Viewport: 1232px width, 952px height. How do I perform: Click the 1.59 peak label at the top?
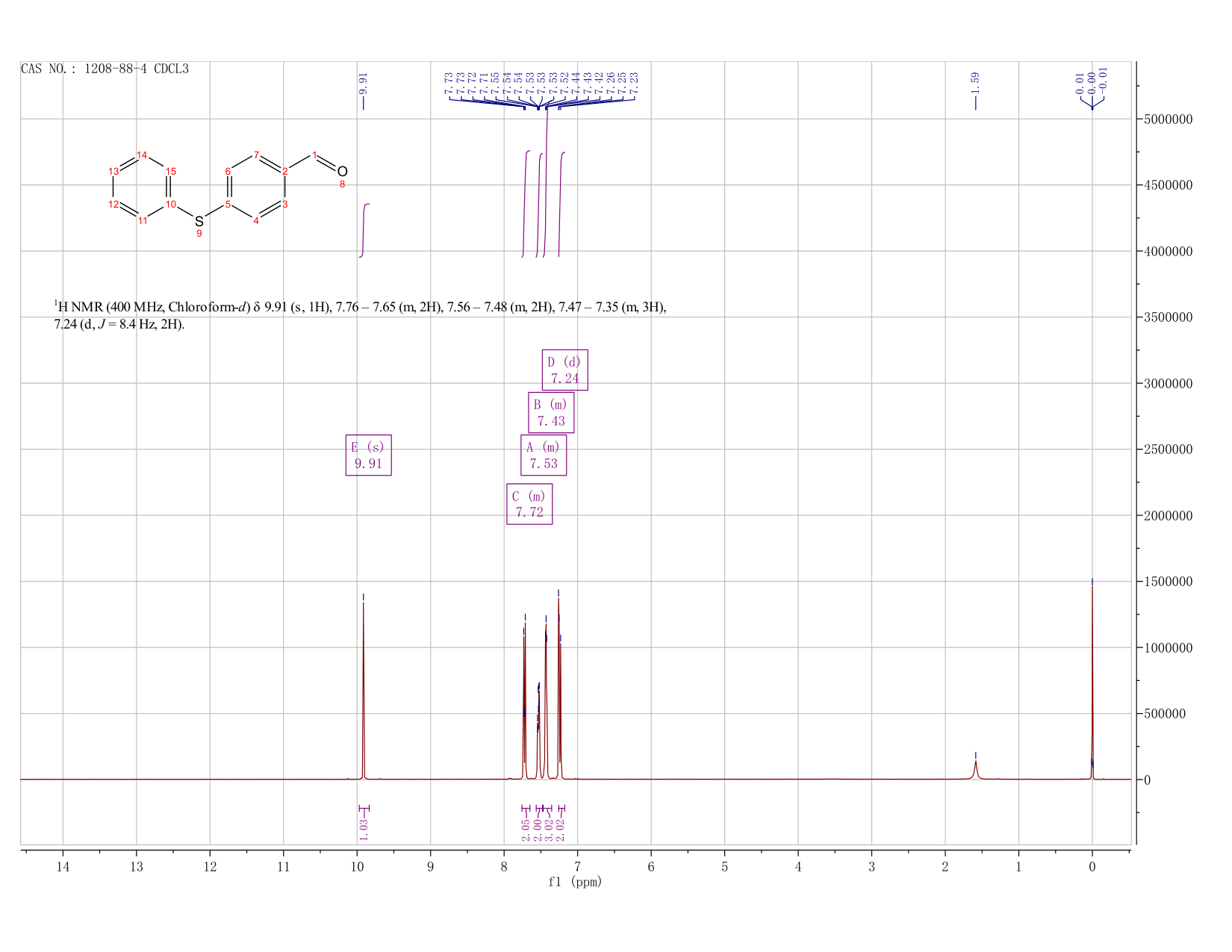point(975,84)
